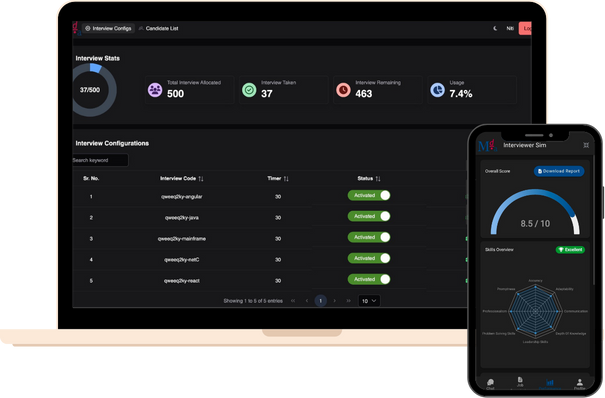Sort by Status column arrows
This screenshot has width=605, height=398.
(378, 179)
